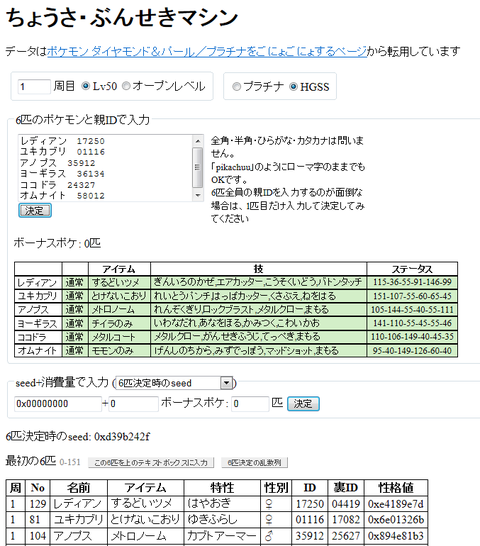This screenshot has height=546, width=480.
Task: Click レディアン name in the green table
Action: (x=38, y=282)
